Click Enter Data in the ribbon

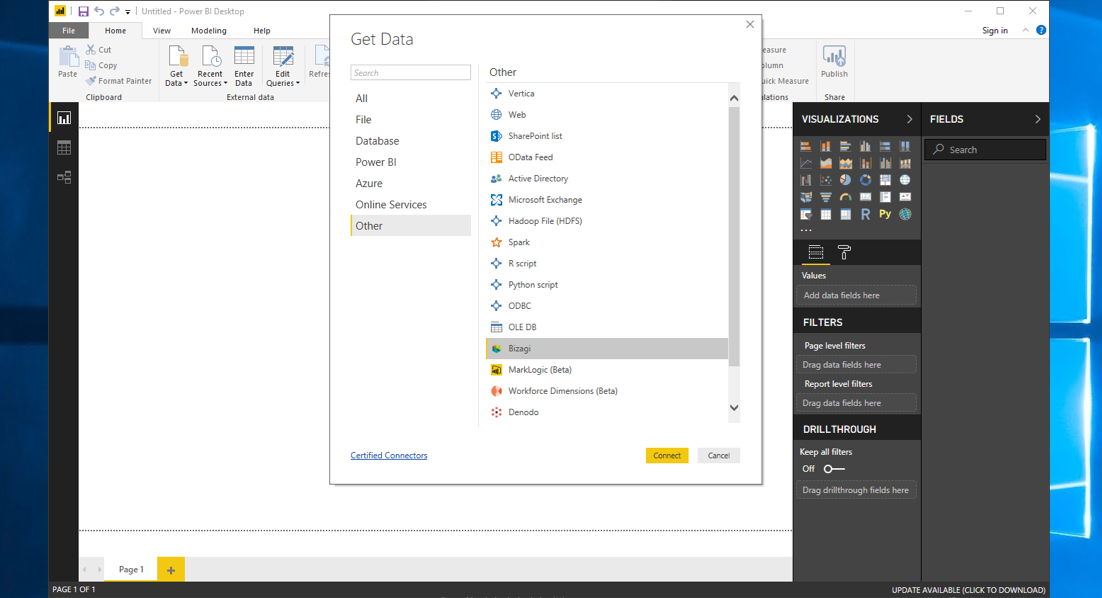(x=244, y=66)
